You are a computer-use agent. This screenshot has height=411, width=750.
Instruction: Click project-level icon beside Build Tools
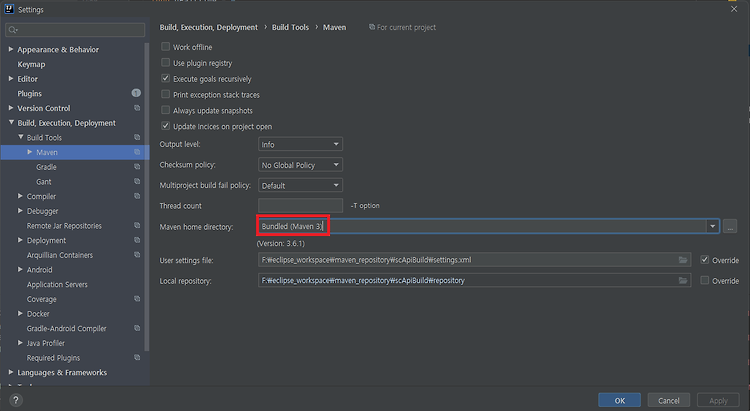pos(137,137)
